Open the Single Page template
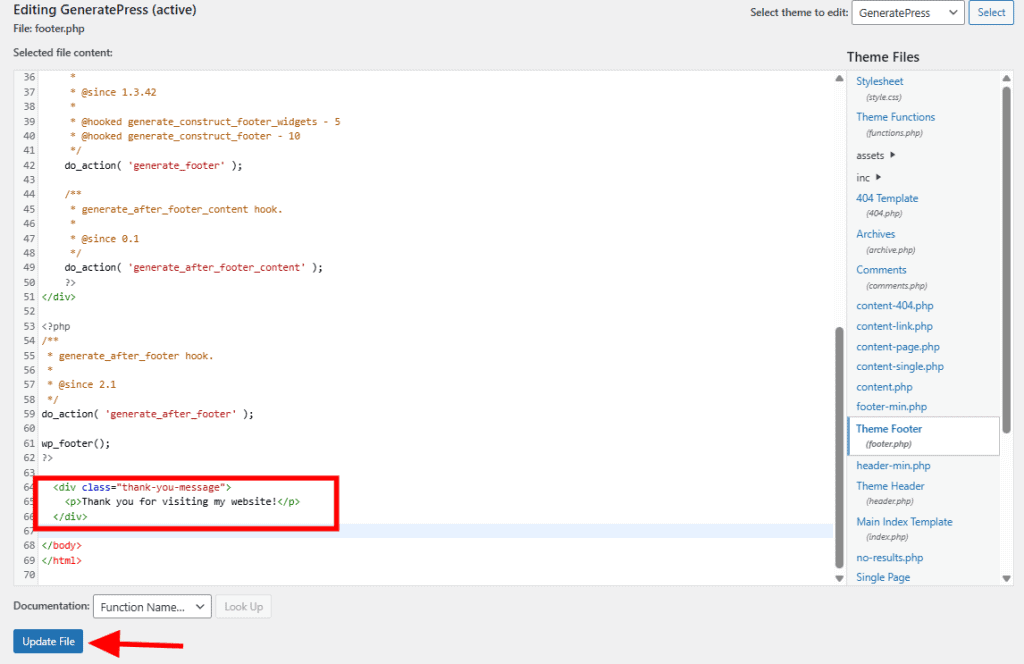 (x=883, y=577)
